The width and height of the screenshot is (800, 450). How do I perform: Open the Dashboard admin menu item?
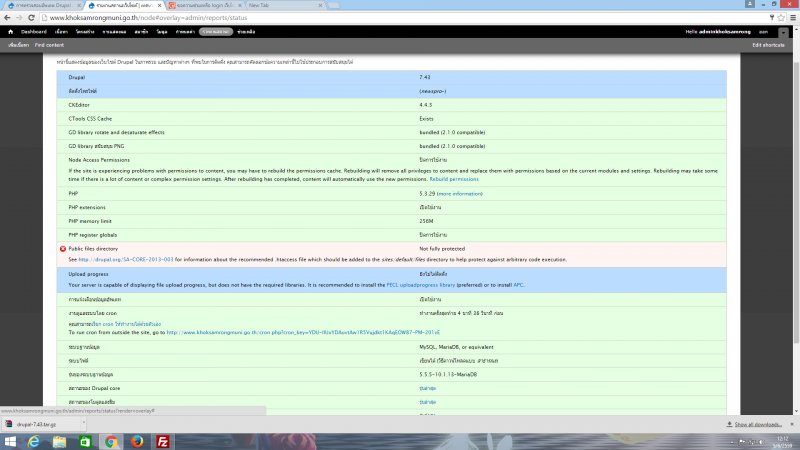pyautogui.click(x=34, y=32)
